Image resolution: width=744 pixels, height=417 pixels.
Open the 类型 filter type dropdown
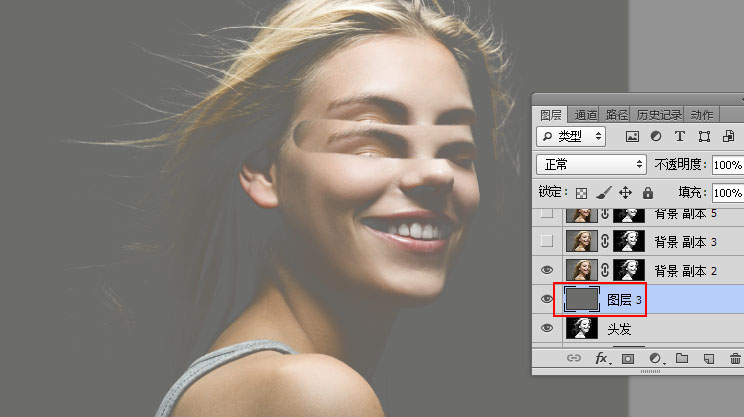point(571,136)
